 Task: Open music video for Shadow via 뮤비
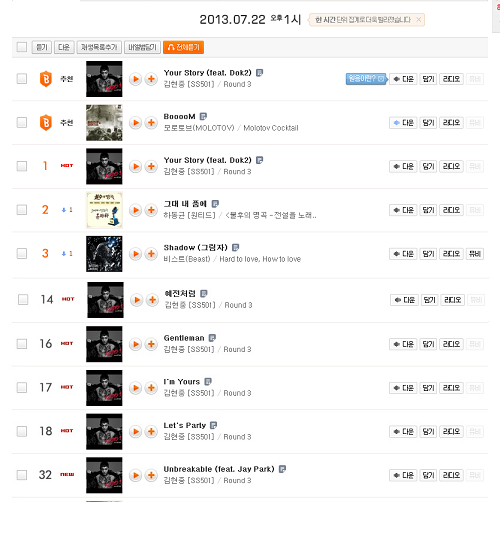pyautogui.click(x=475, y=254)
